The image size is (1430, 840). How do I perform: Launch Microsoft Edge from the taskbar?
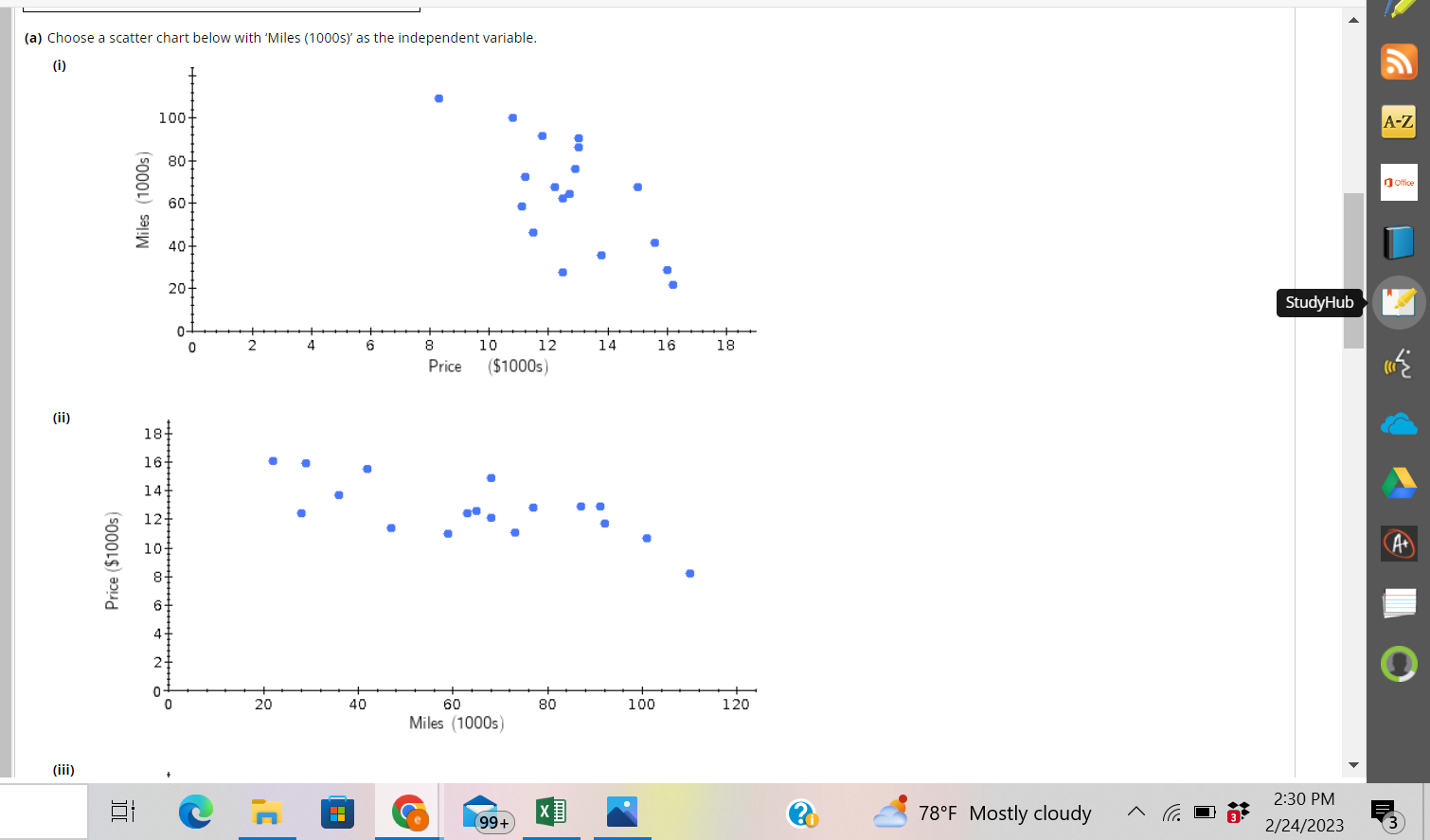(x=196, y=812)
